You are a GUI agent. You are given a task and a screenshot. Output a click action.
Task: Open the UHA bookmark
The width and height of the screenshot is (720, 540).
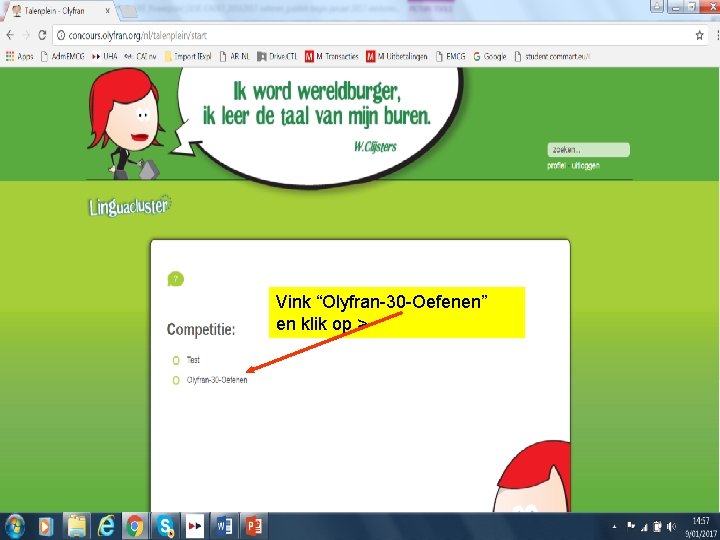point(104,56)
